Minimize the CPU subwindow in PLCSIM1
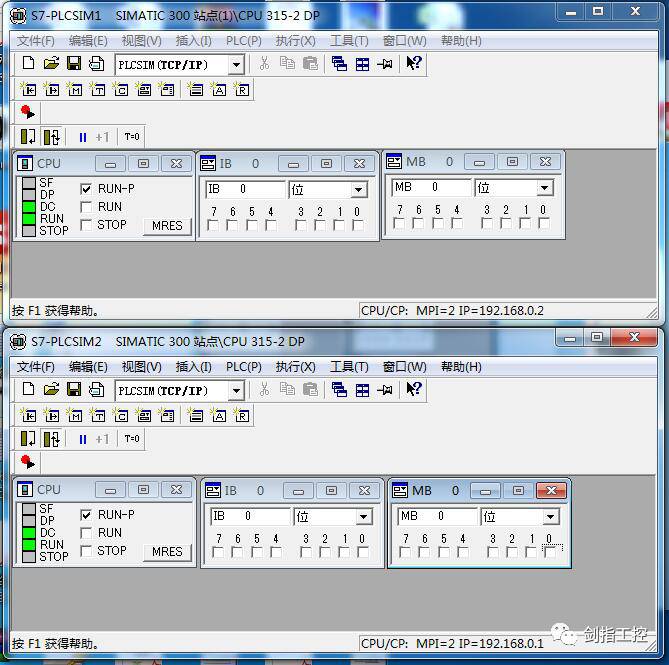The image size is (669, 665). coord(111,164)
